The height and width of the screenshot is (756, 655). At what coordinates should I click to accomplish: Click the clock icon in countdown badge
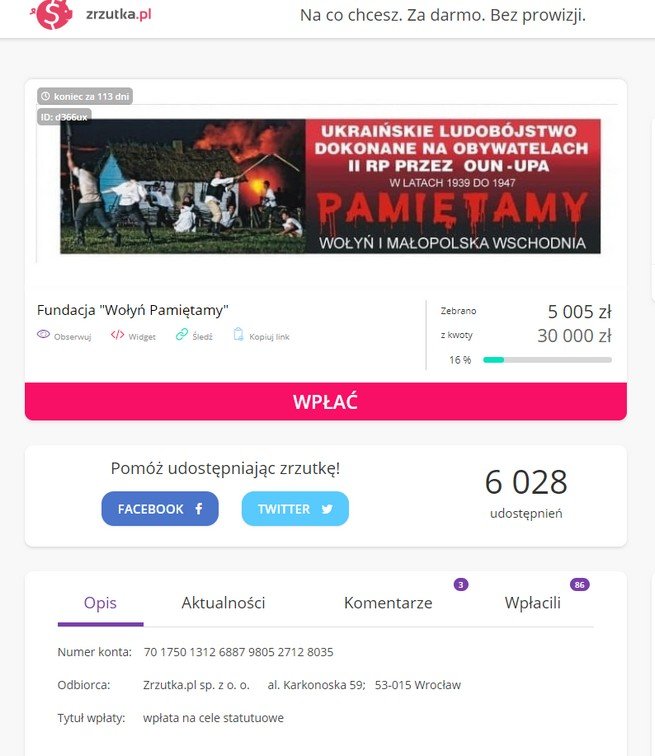click(45, 96)
